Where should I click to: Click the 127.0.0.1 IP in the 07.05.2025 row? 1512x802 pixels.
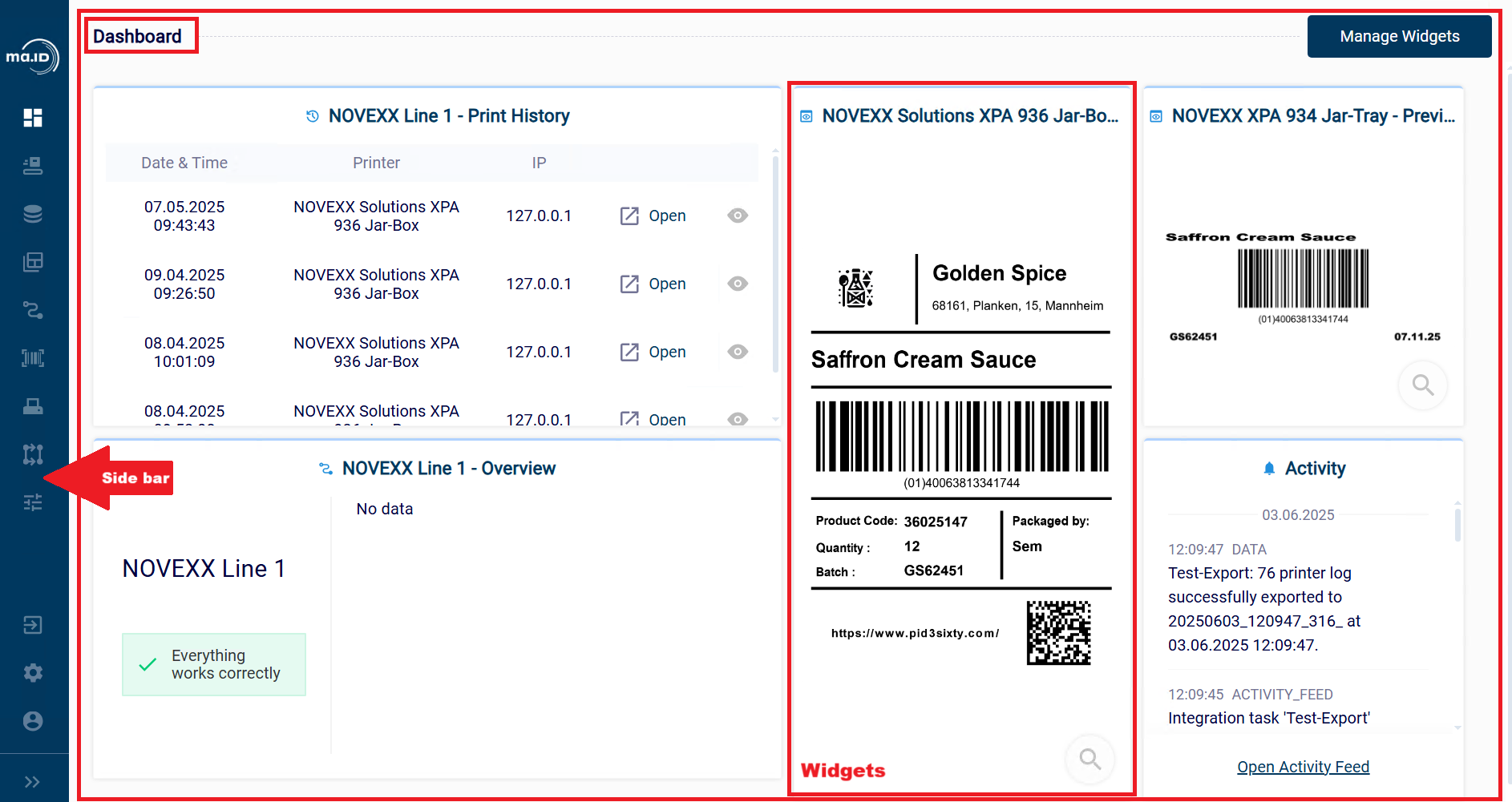coord(539,216)
